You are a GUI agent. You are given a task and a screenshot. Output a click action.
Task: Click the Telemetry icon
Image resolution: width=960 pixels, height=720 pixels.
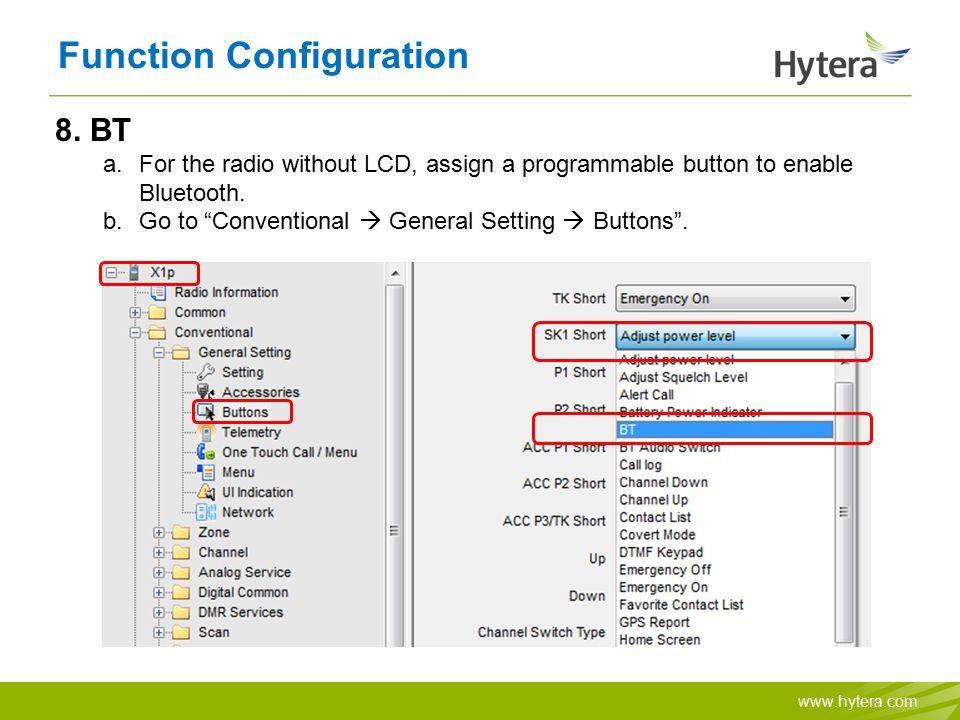pos(206,432)
